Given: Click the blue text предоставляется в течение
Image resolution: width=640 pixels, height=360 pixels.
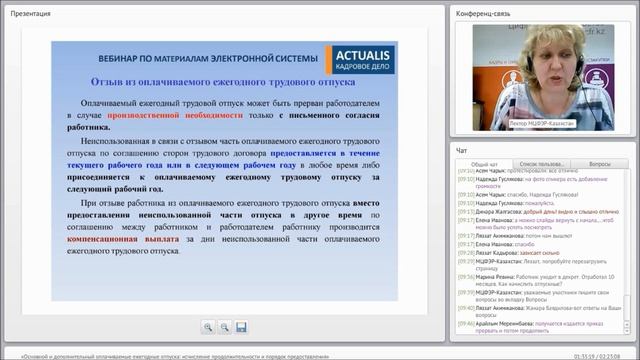Looking at the screenshot, I should (325, 153).
